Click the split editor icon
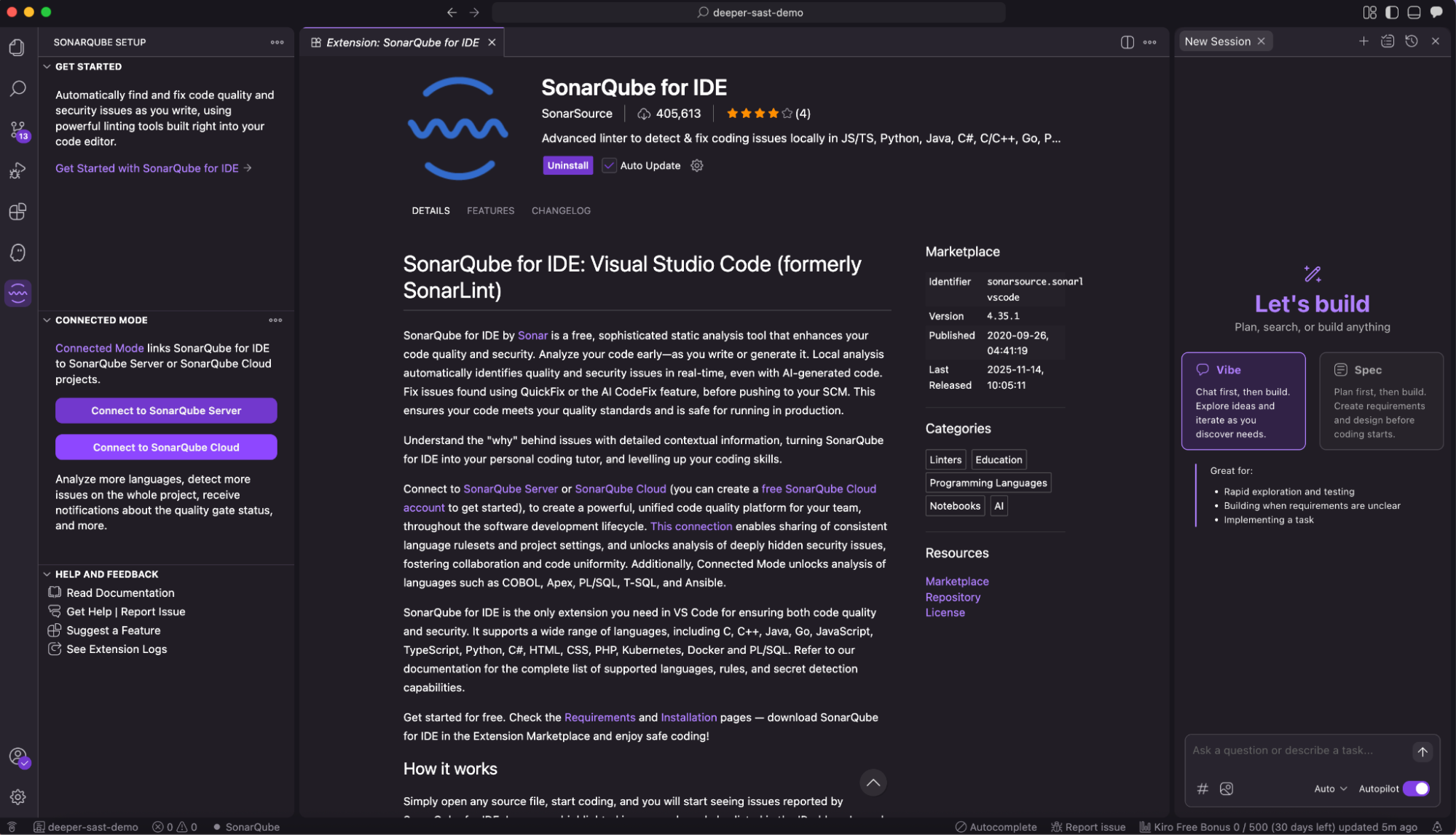The height and width of the screenshot is (835, 1456). [1127, 42]
